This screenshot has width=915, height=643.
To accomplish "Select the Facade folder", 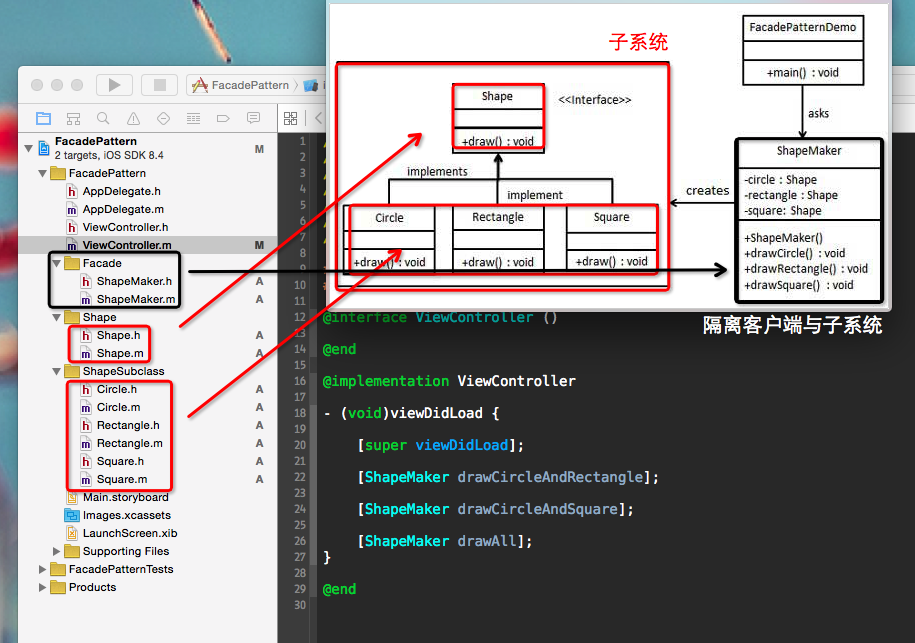I will pyautogui.click(x=102, y=263).
